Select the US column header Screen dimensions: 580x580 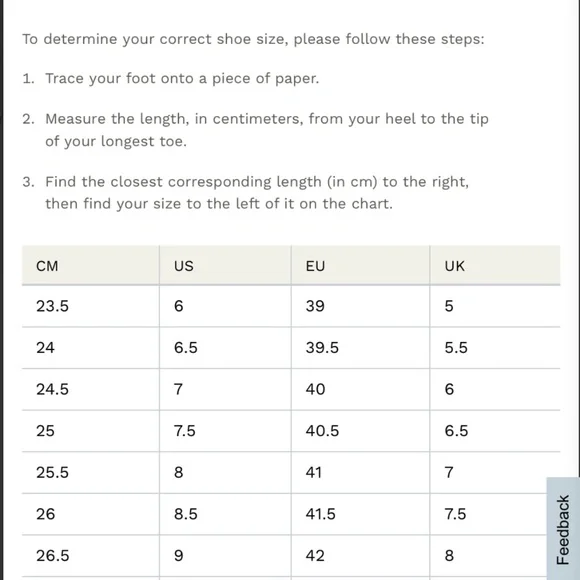click(x=225, y=266)
